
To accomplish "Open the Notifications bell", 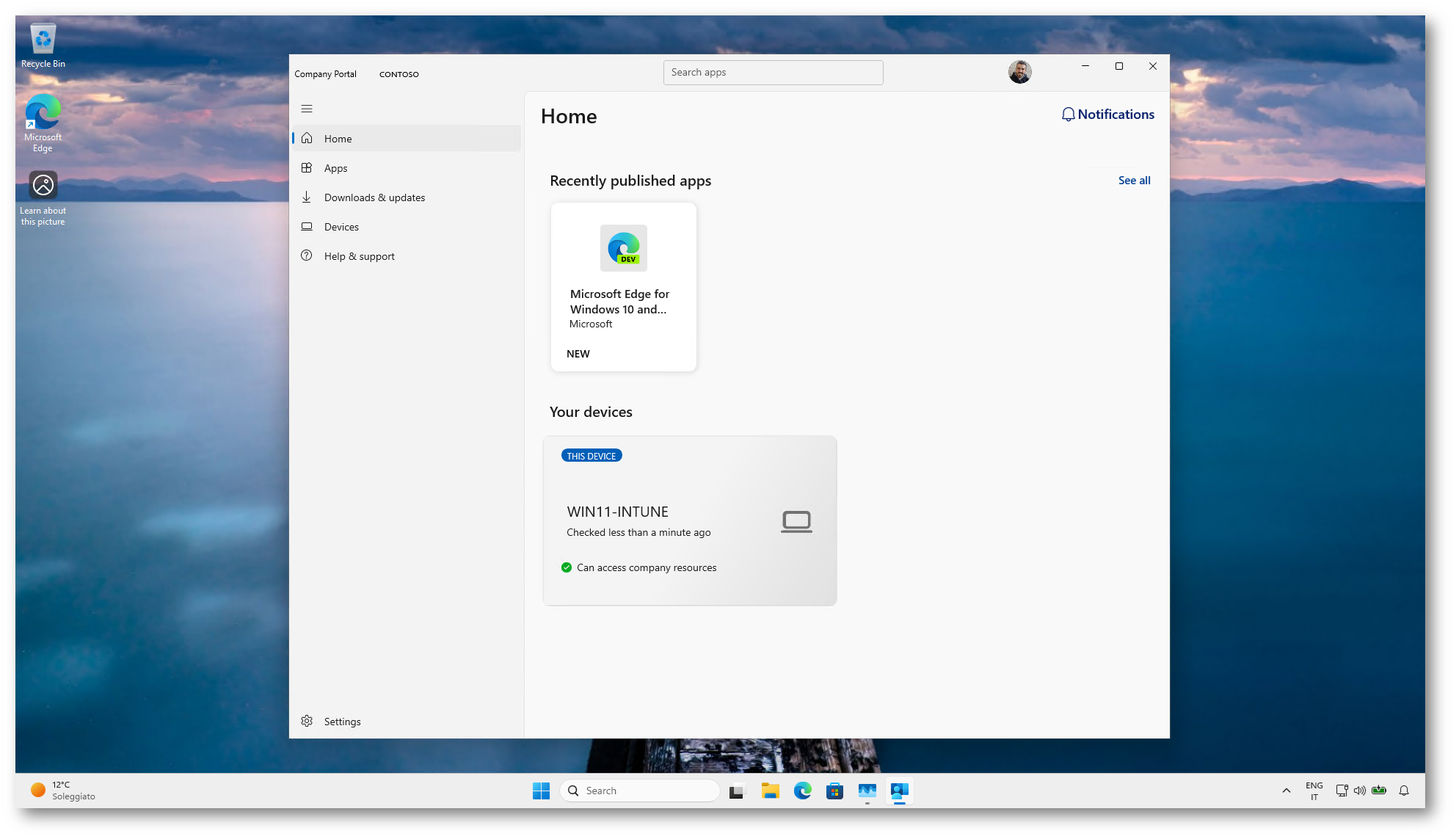I will click(1107, 115).
